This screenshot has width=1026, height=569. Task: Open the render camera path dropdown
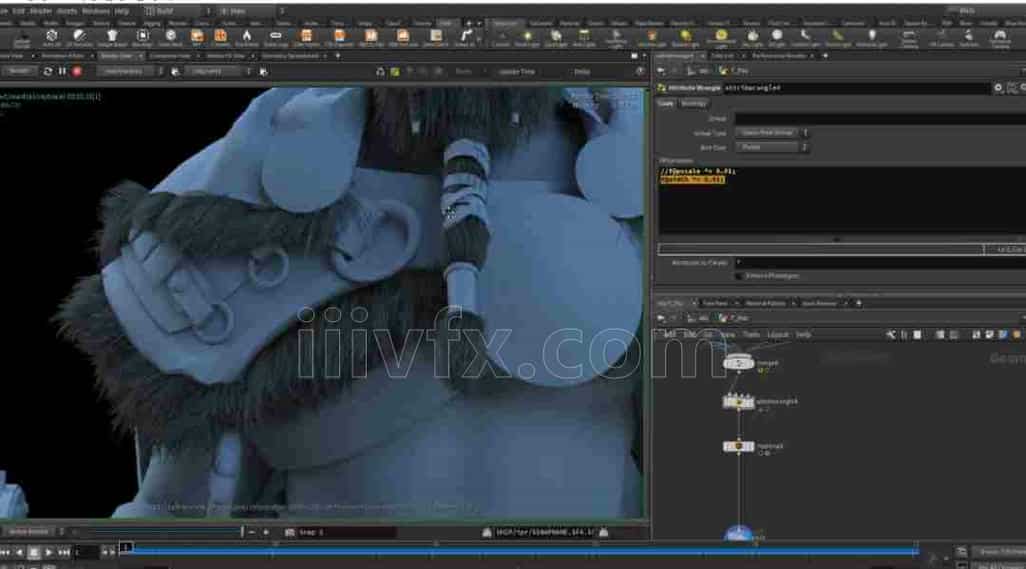pos(221,71)
